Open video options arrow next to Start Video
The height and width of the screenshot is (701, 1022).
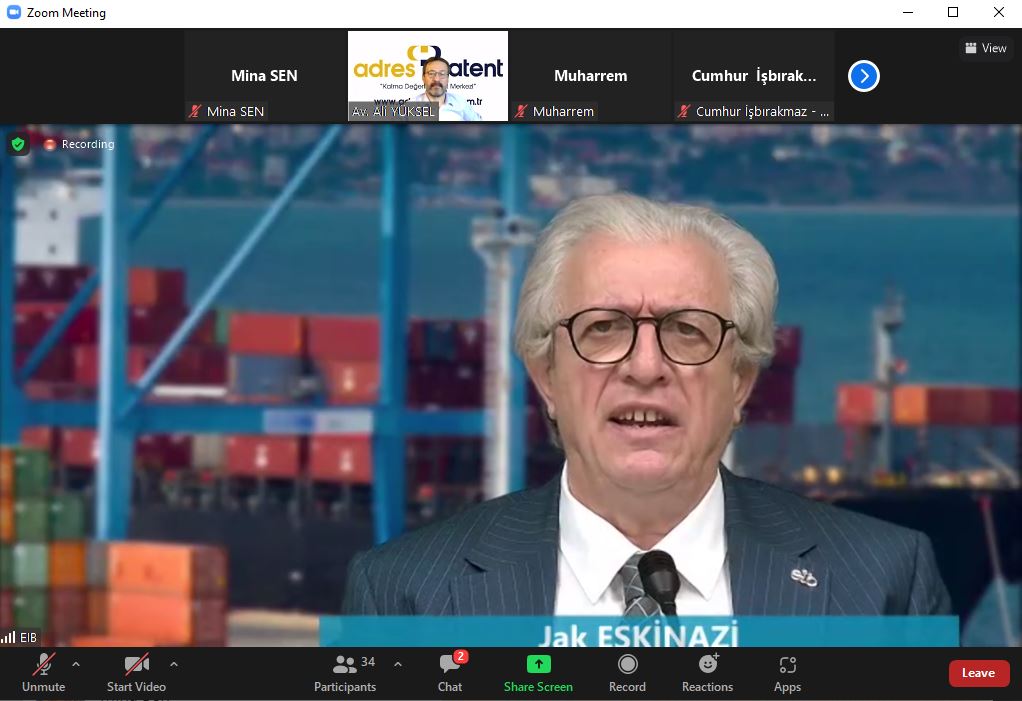click(x=174, y=665)
